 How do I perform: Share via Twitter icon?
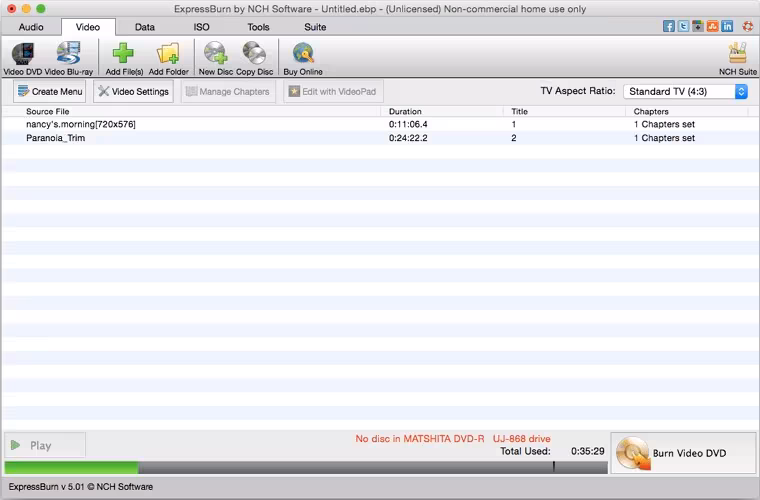[x=683, y=27]
